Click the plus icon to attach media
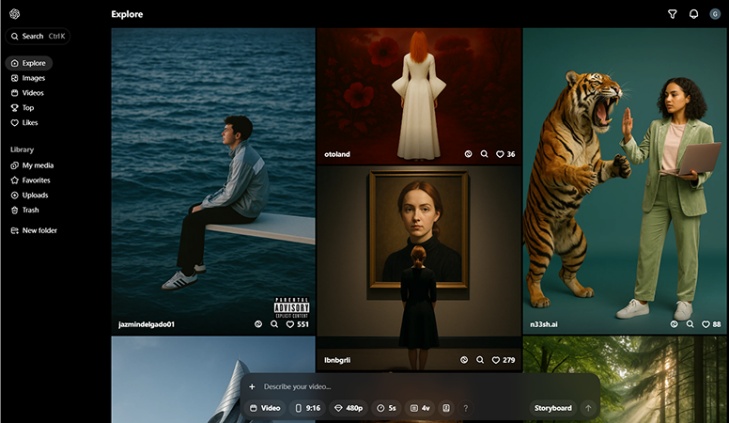 [x=252, y=386]
